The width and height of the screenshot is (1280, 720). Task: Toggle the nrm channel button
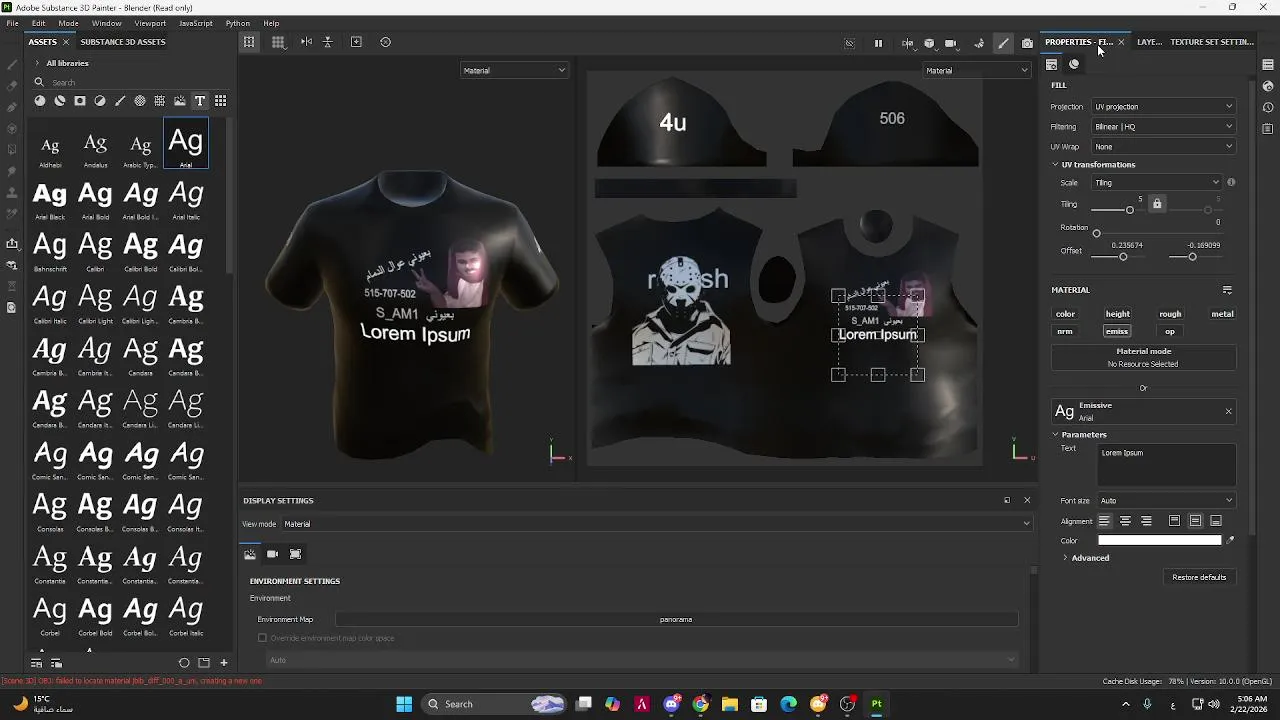[1065, 331]
